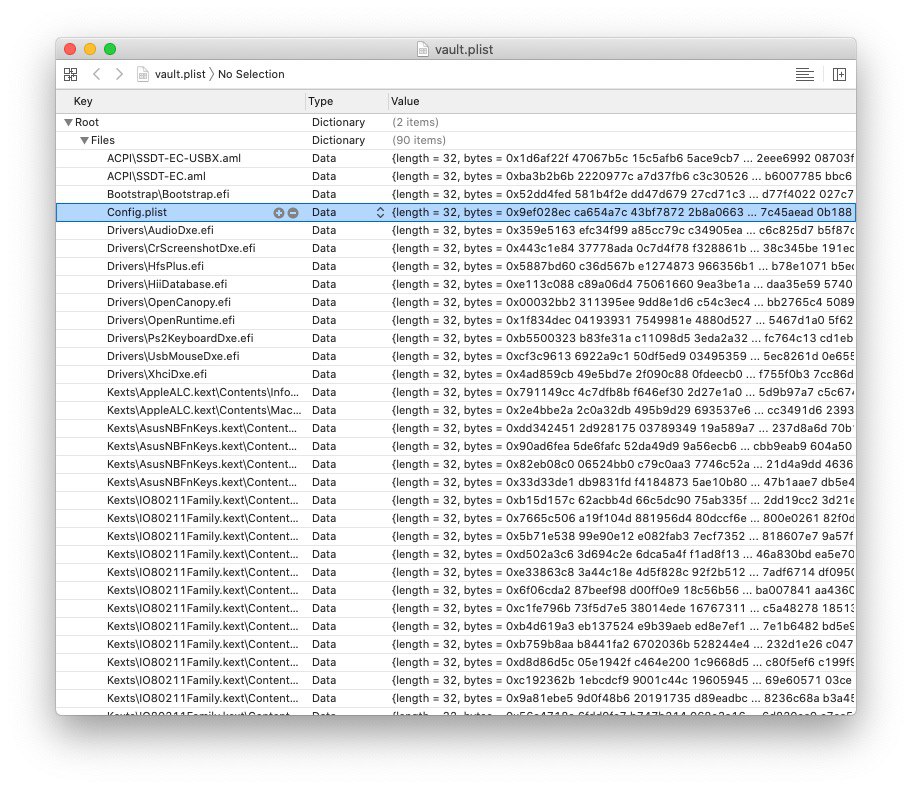Open the related items grid menu icon

pos(70,74)
